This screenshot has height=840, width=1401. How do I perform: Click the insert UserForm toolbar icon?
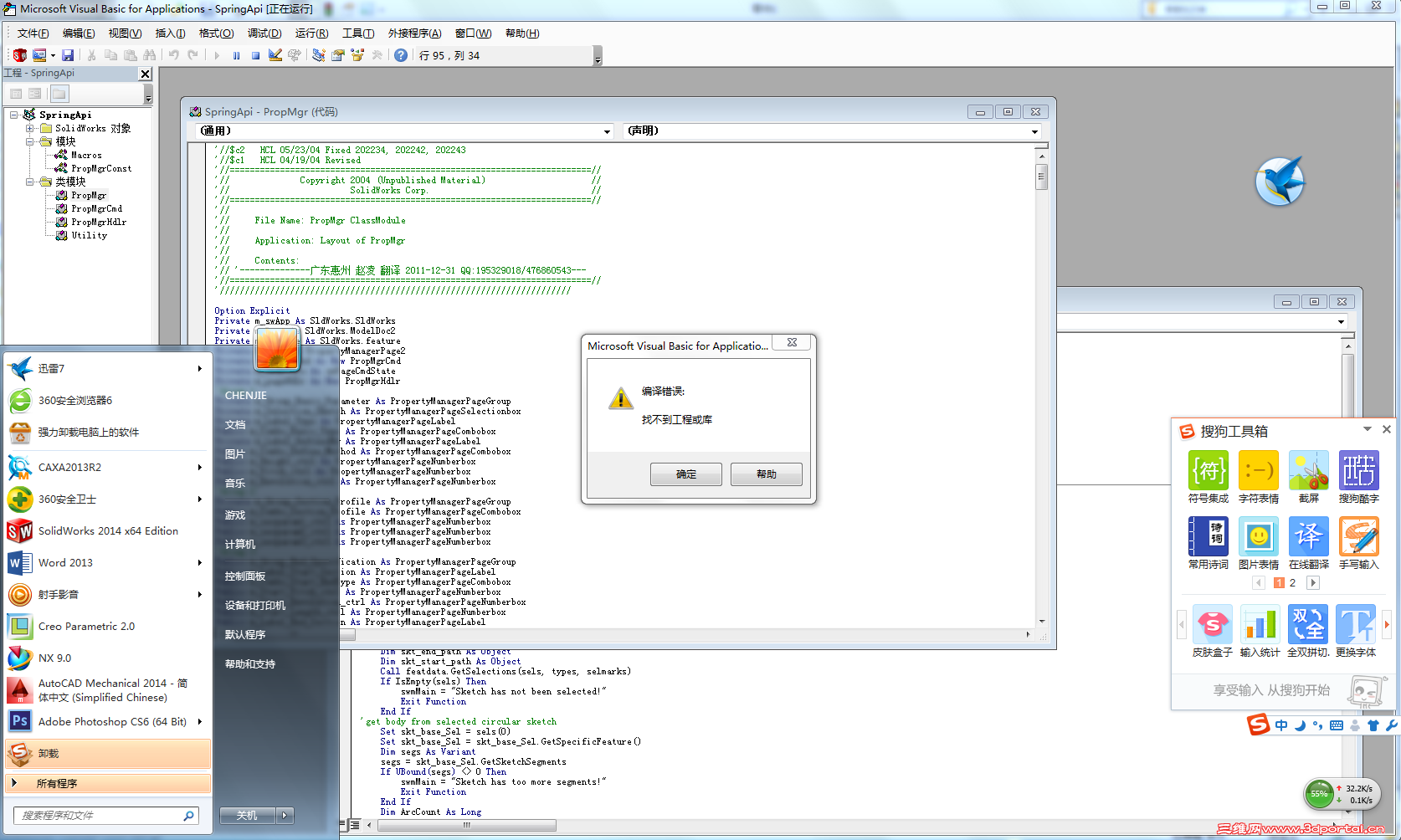coord(39,55)
